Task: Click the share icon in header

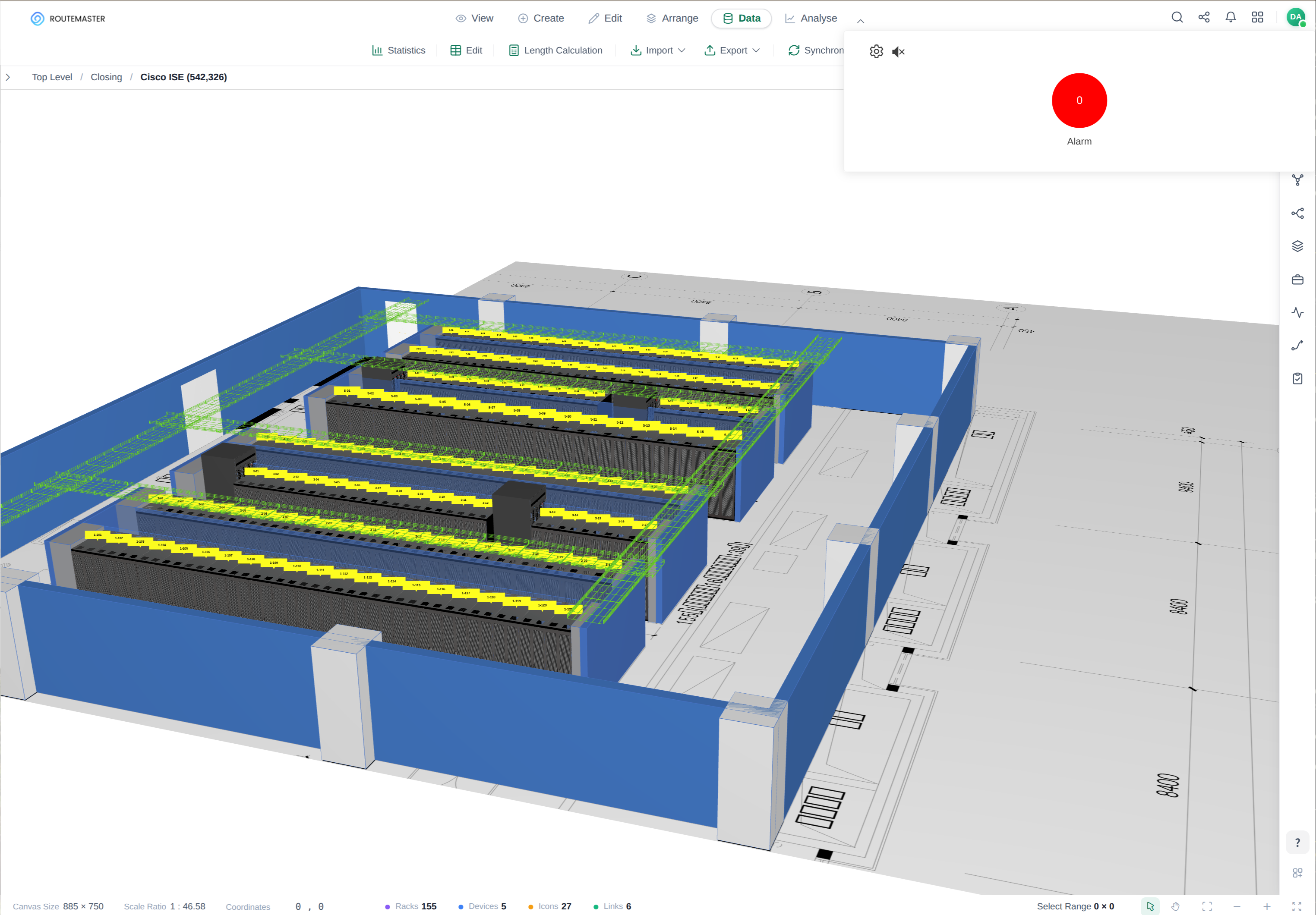Action: tap(1204, 17)
